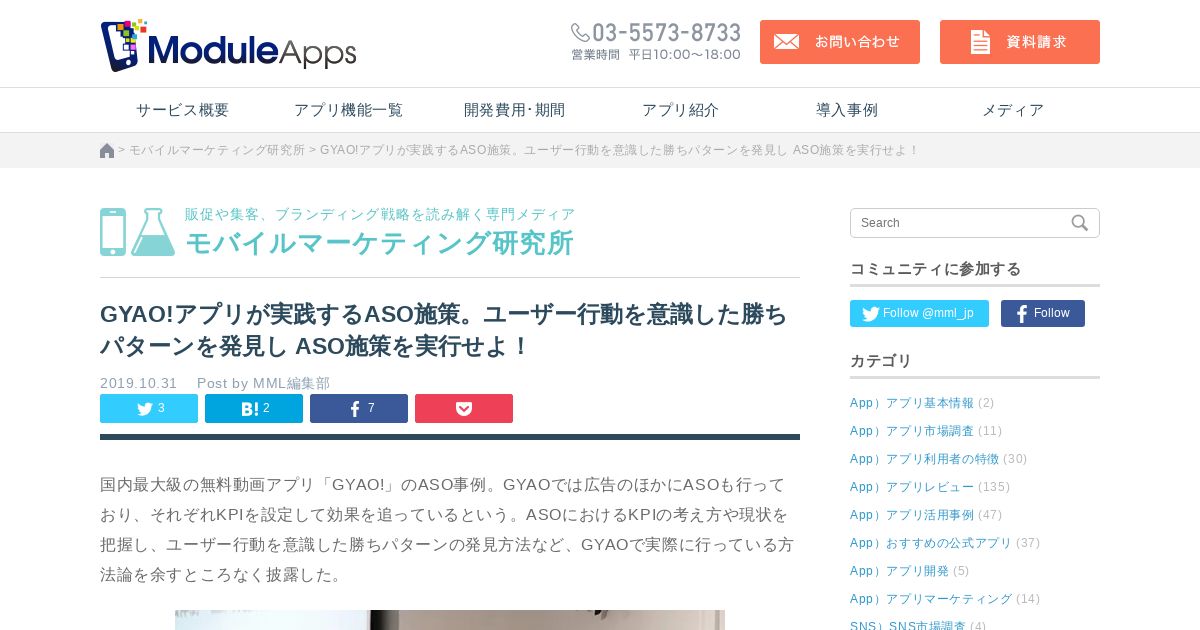Click the phone and flask media logo
This screenshot has width=1200, height=630.
tap(138, 232)
